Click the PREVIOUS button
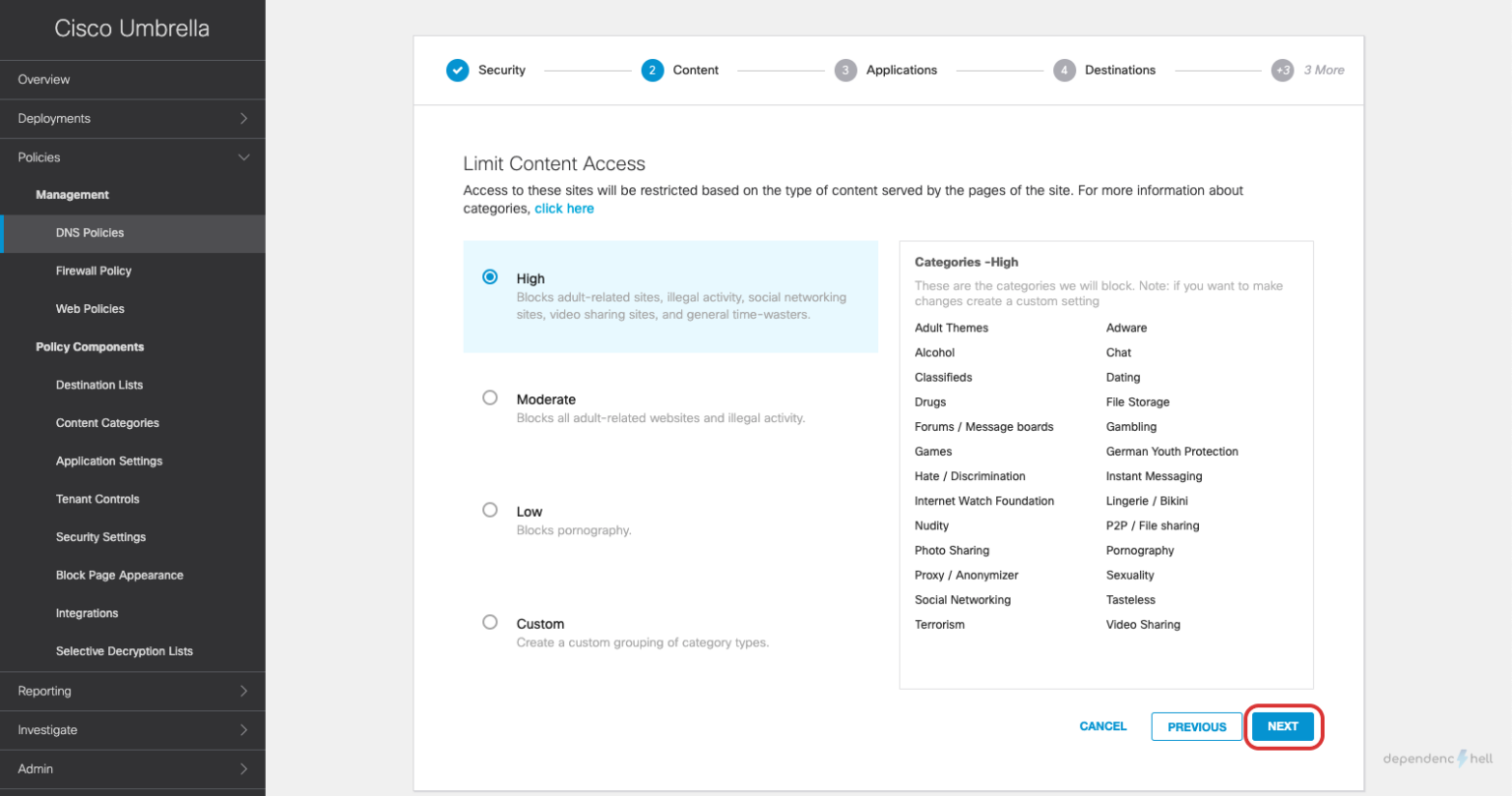Screen dimensions: 1512x796 (1197, 726)
